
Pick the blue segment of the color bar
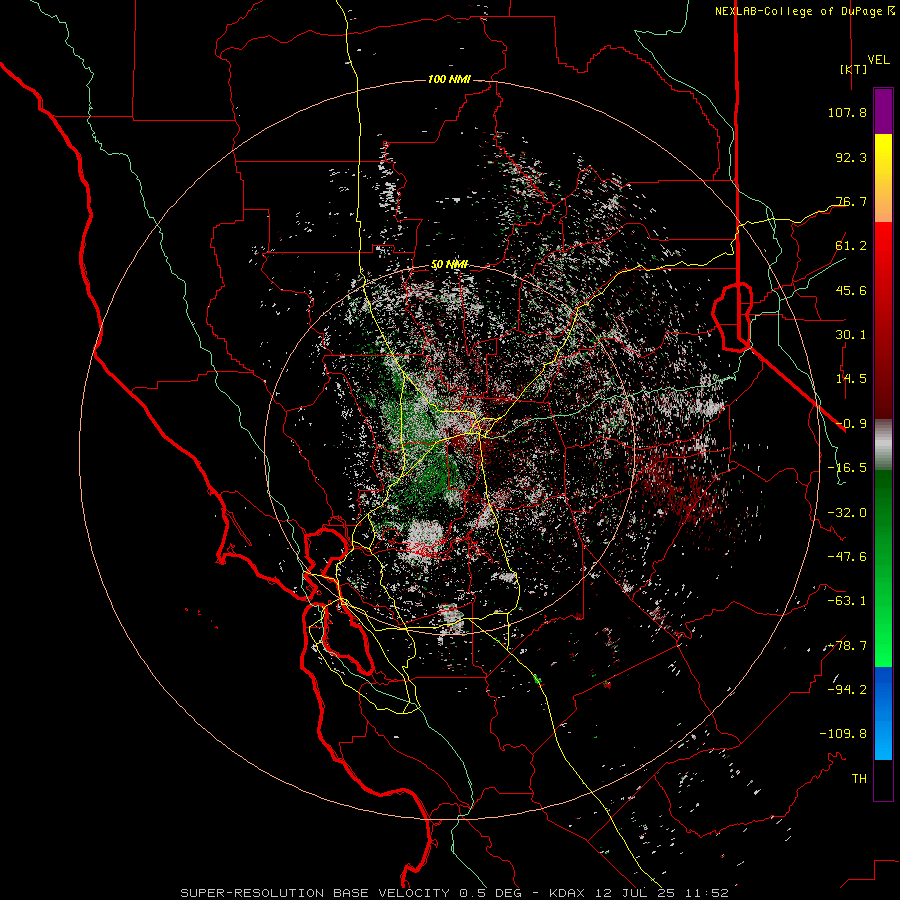tap(883, 713)
